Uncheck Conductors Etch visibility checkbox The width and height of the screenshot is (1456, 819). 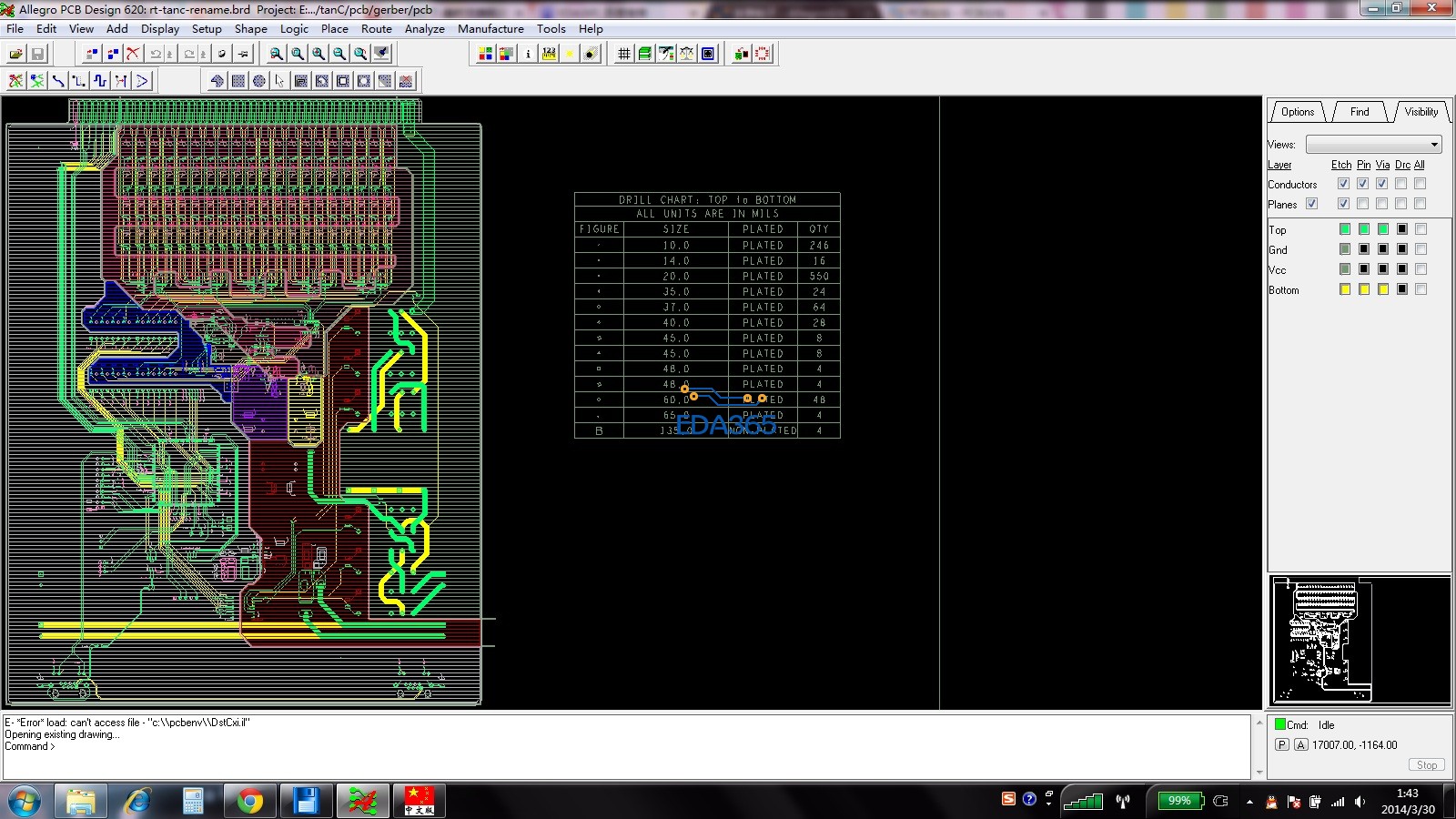point(1343,184)
